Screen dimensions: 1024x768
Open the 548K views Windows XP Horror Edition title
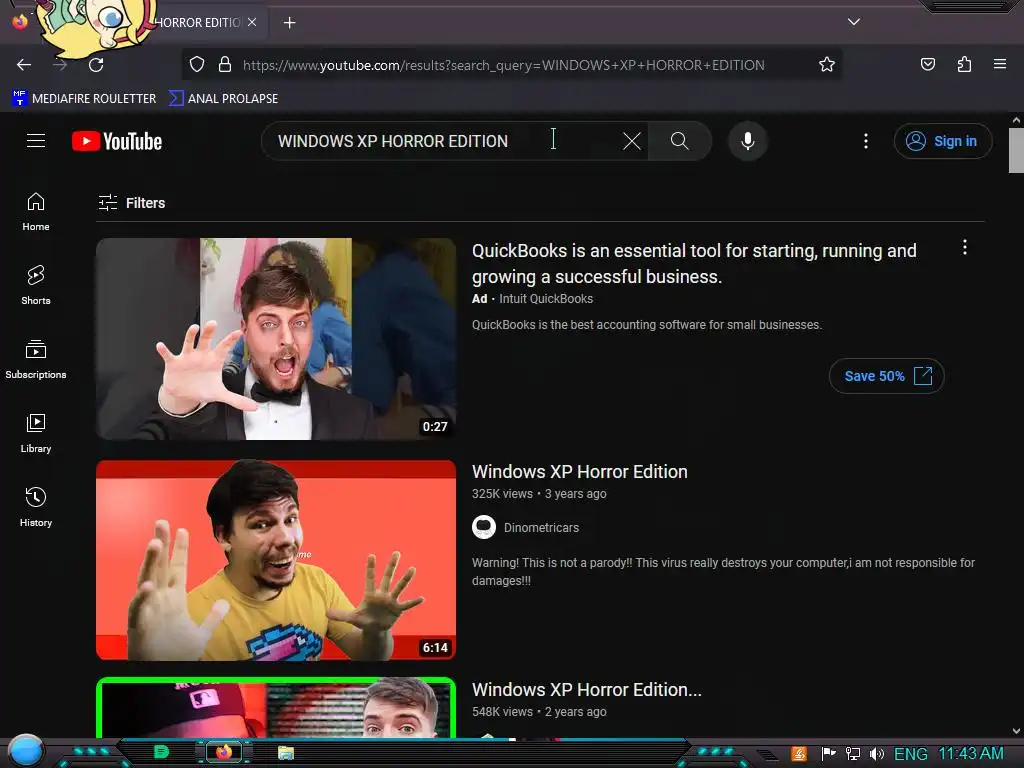pyautogui.click(x=587, y=690)
